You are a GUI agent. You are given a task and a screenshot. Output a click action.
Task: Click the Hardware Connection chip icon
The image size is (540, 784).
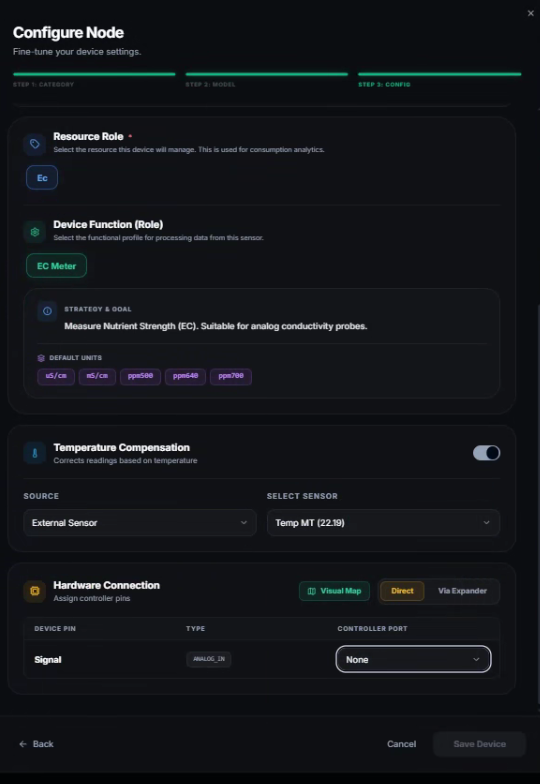34,591
